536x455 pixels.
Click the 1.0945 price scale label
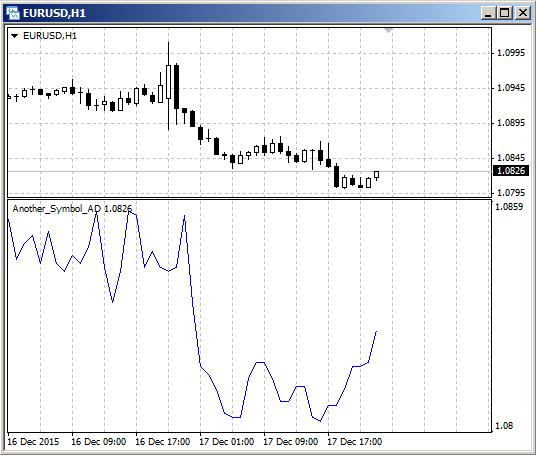click(x=511, y=88)
